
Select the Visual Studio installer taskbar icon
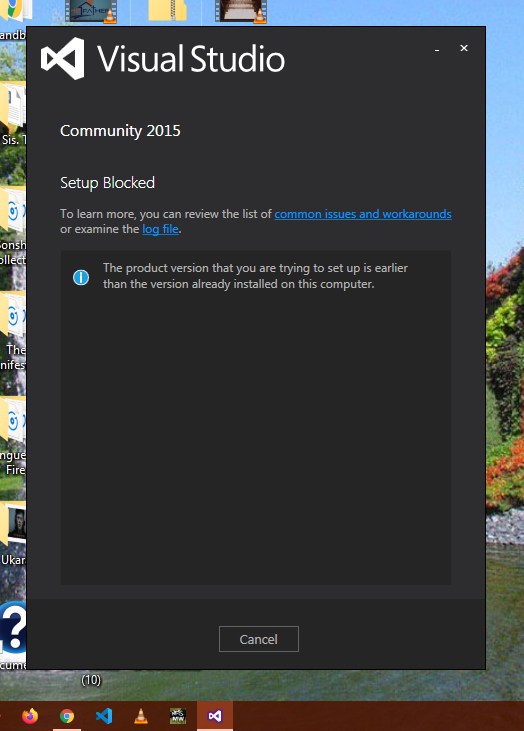(215, 716)
